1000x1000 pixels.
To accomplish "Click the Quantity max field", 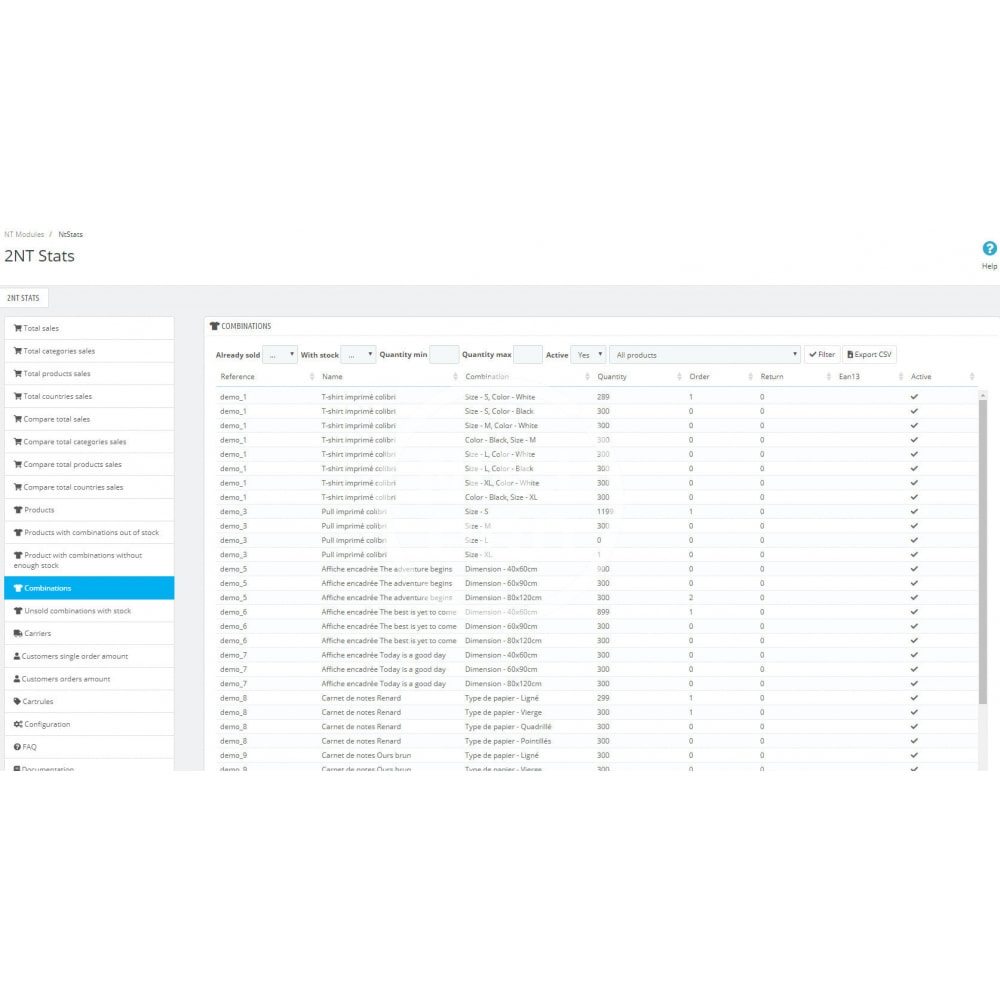I will (527, 355).
